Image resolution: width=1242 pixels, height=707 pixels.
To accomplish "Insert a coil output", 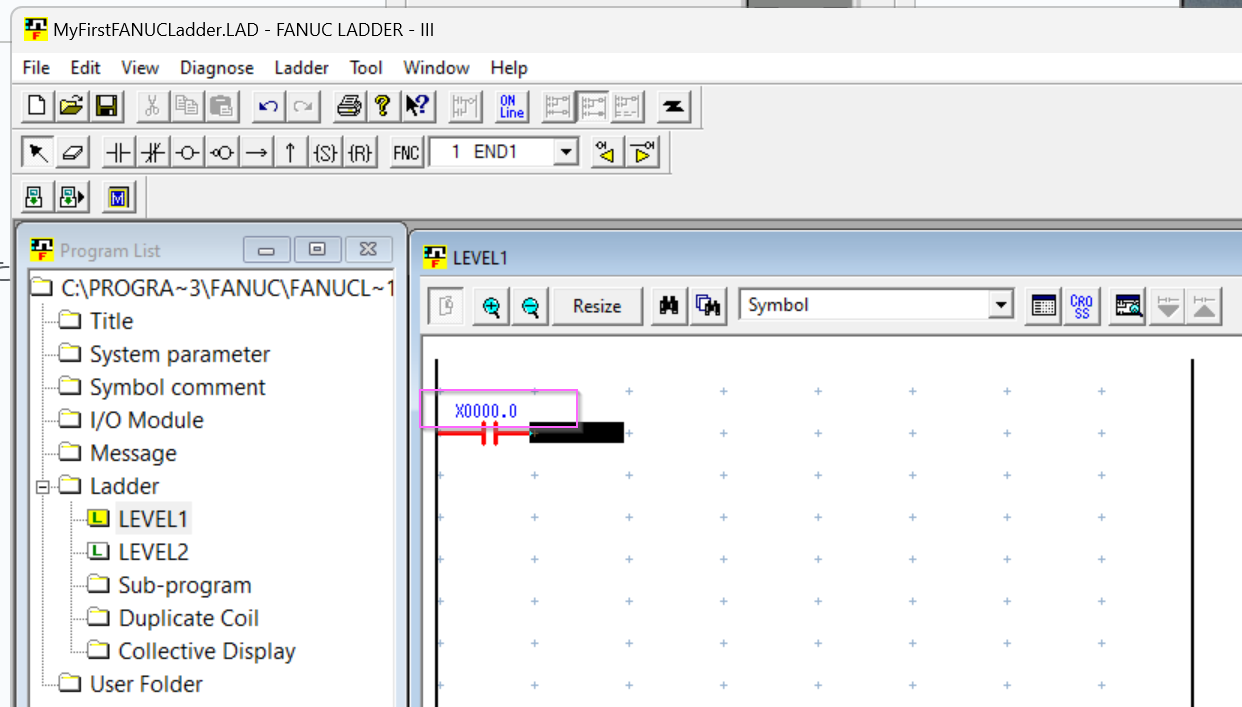I will tap(188, 153).
